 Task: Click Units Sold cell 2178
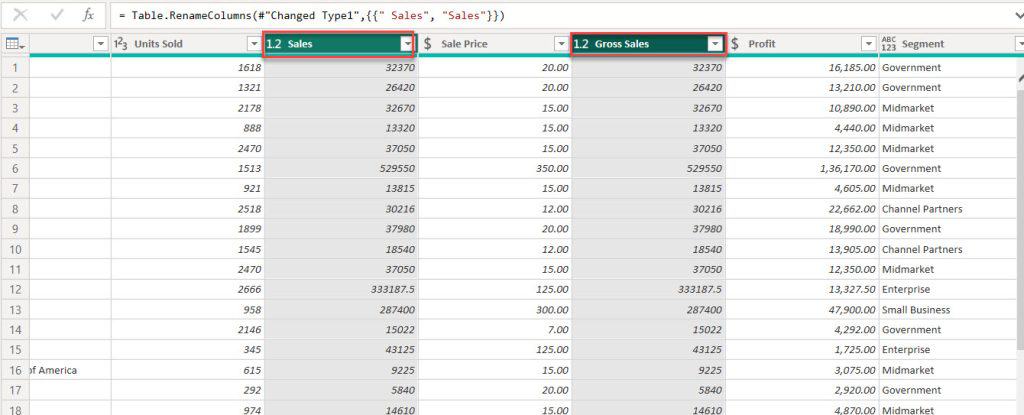pyautogui.click(x=187, y=108)
